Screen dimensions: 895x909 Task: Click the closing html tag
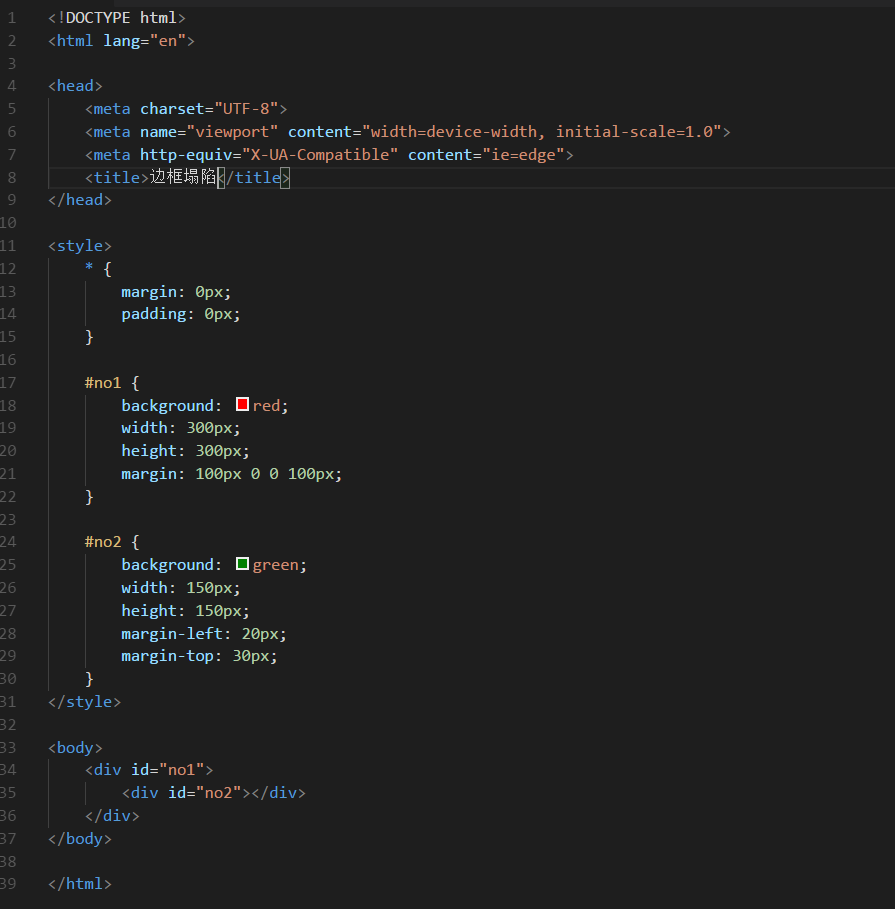[80, 883]
